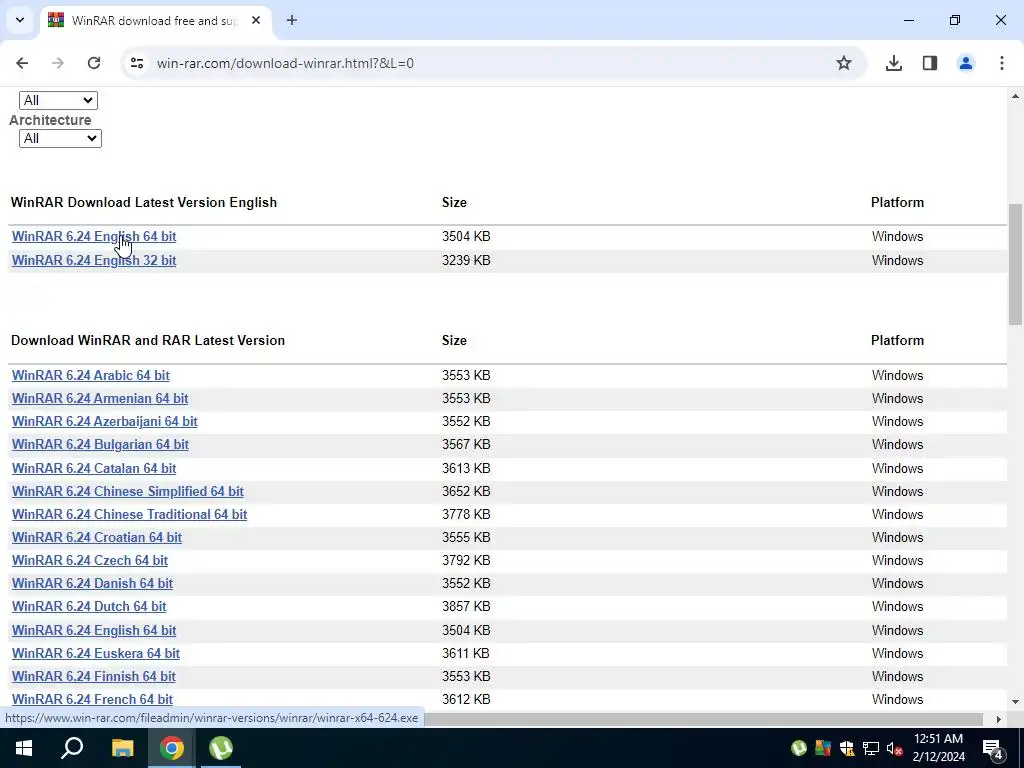
Task: Go back to previous page
Action: coord(22,63)
